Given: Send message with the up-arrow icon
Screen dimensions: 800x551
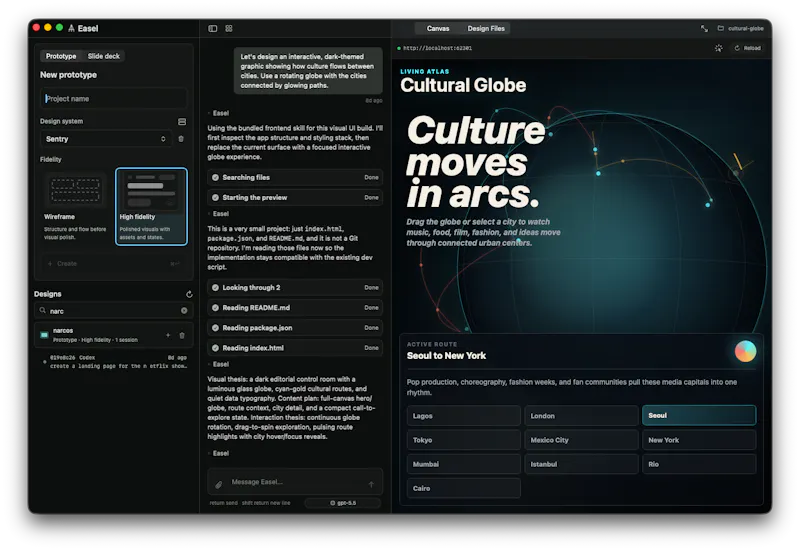Looking at the screenshot, I should click(x=371, y=484).
